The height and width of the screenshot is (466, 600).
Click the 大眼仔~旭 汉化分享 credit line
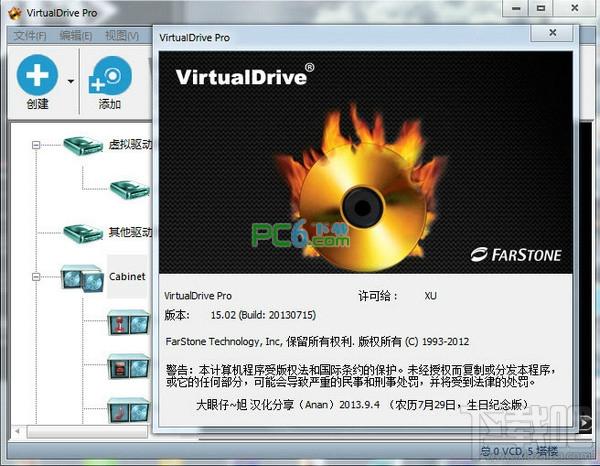[363, 404]
